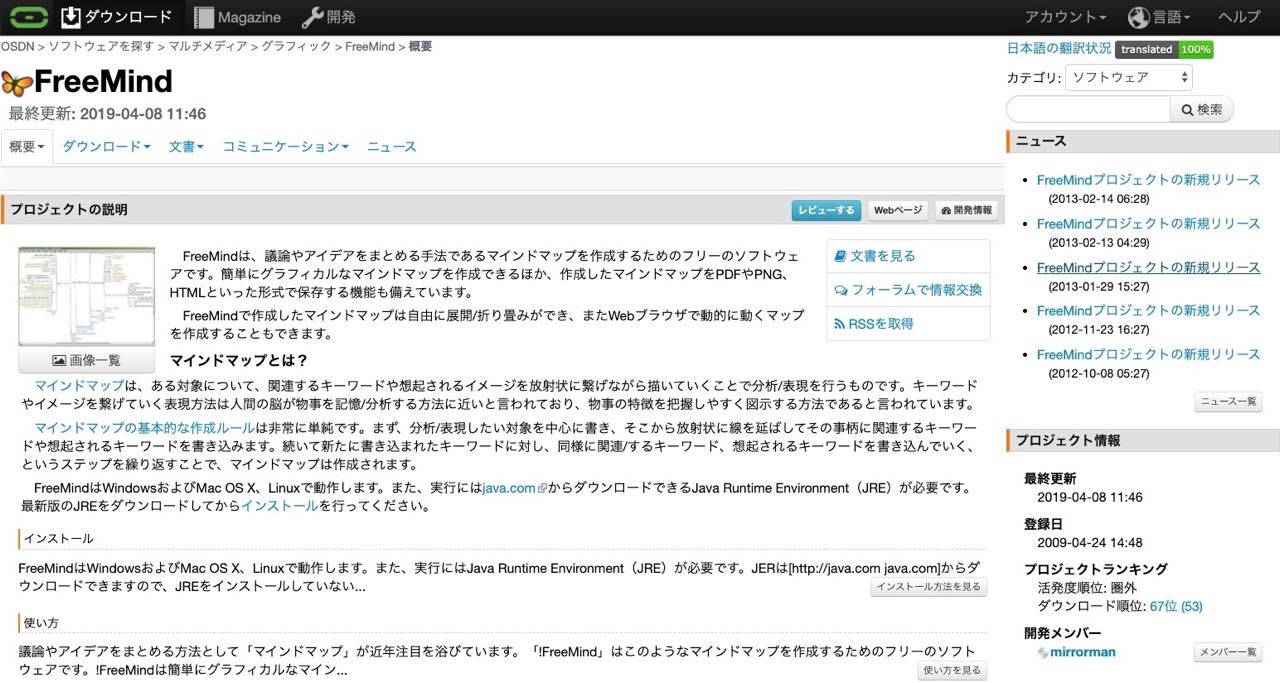Open news release dated 2012-11-23
This screenshot has height=683, width=1280.
[1148, 311]
